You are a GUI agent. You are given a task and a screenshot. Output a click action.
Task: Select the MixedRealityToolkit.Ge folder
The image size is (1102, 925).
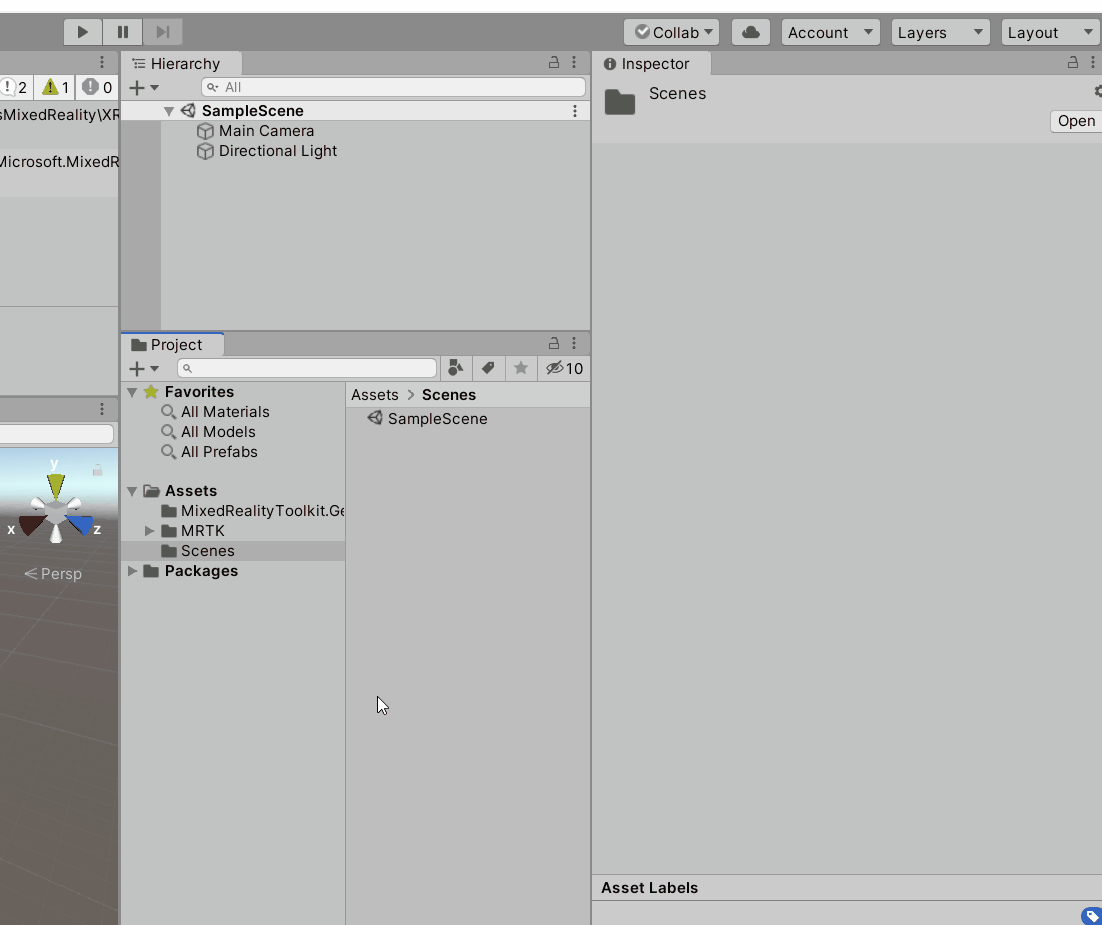pyautogui.click(x=252, y=511)
